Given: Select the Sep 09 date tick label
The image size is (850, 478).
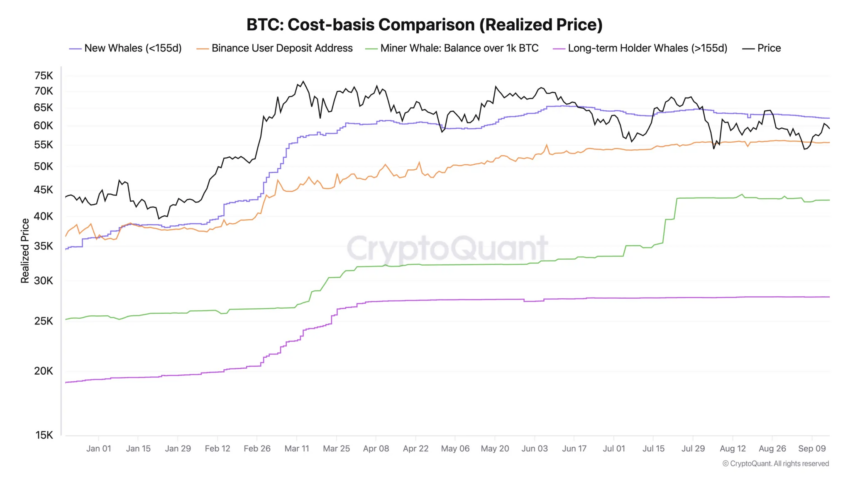Looking at the screenshot, I should 812,449.
